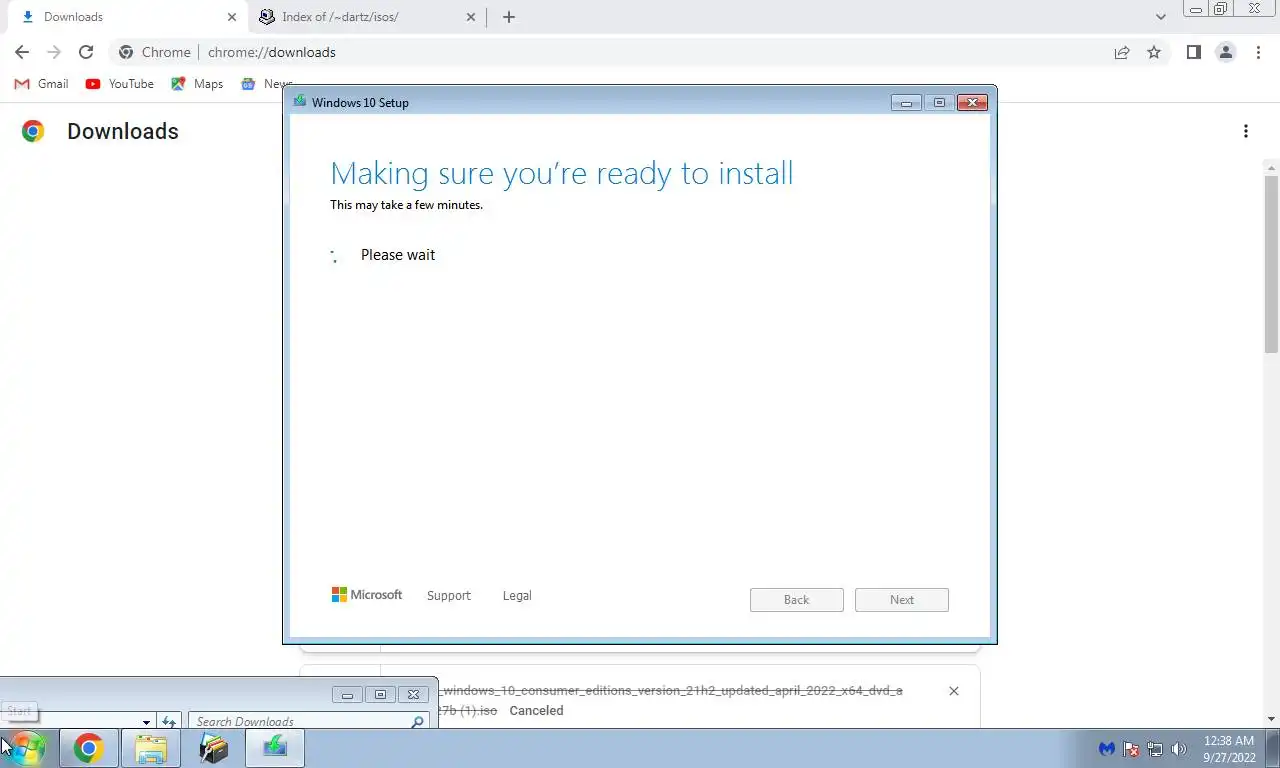Viewport: 1280px width, 768px height.
Task: Close the Windows 10 Setup window
Action: (972, 102)
